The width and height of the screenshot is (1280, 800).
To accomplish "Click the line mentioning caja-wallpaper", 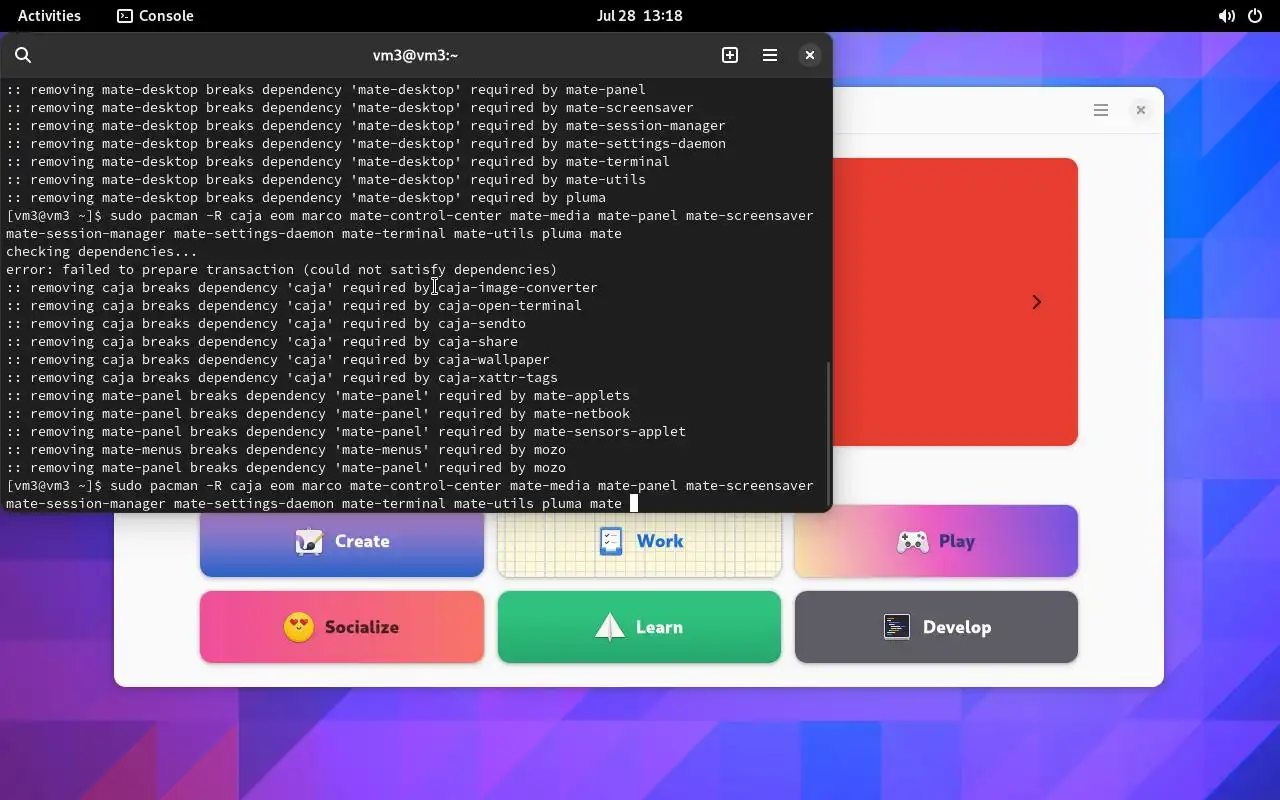I will 278,359.
